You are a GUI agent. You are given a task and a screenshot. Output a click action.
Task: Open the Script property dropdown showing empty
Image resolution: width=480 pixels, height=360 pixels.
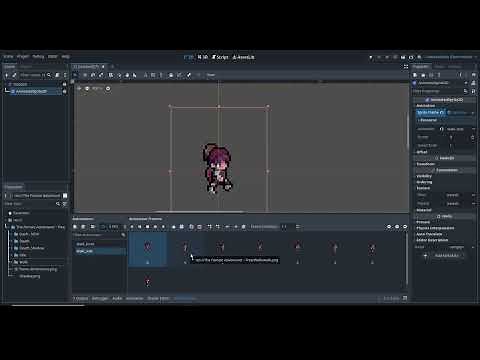point(473,247)
